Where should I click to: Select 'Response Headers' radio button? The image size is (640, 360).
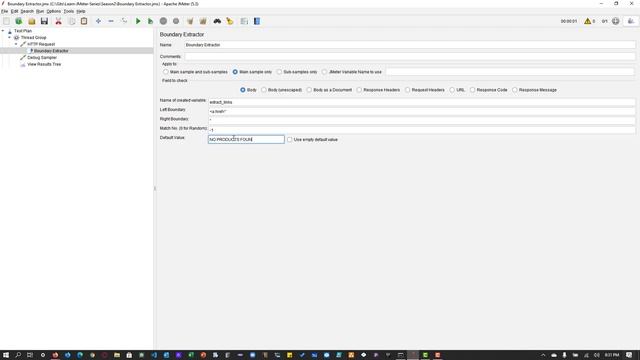[x=359, y=90]
